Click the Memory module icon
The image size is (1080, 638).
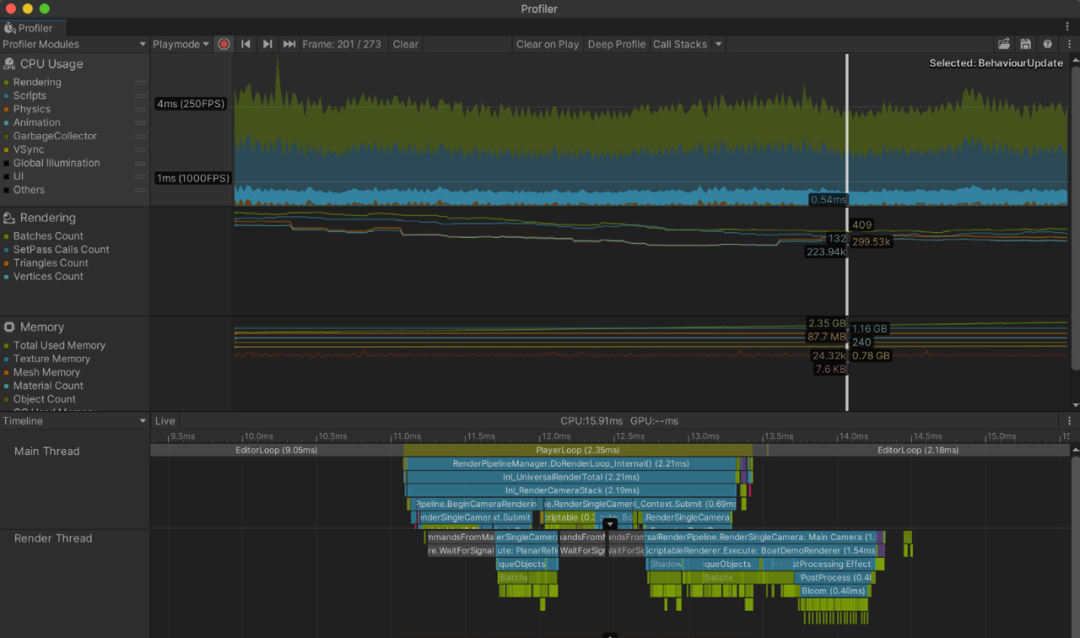pyautogui.click(x=9, y=327)
